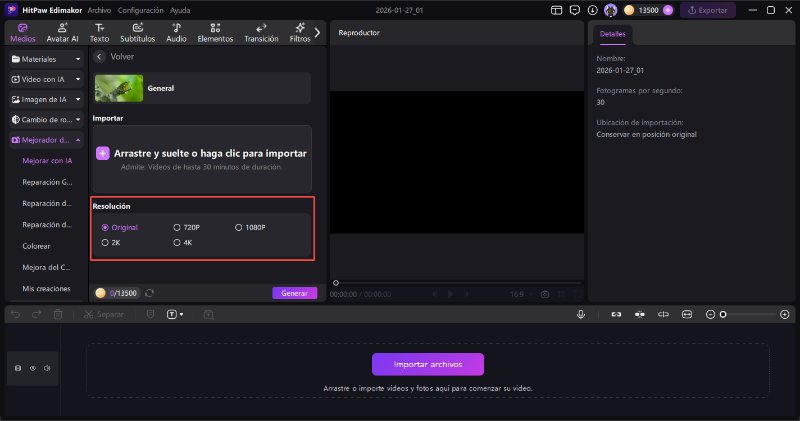800x421 pixels.
Task: Select the 4K resolution option
Action: click(x=183, y=243)
